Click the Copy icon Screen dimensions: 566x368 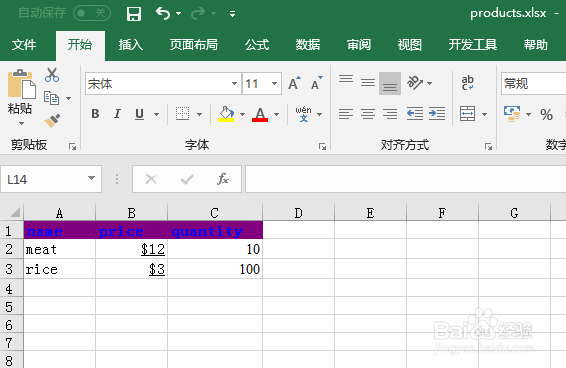tap(51, 98)
